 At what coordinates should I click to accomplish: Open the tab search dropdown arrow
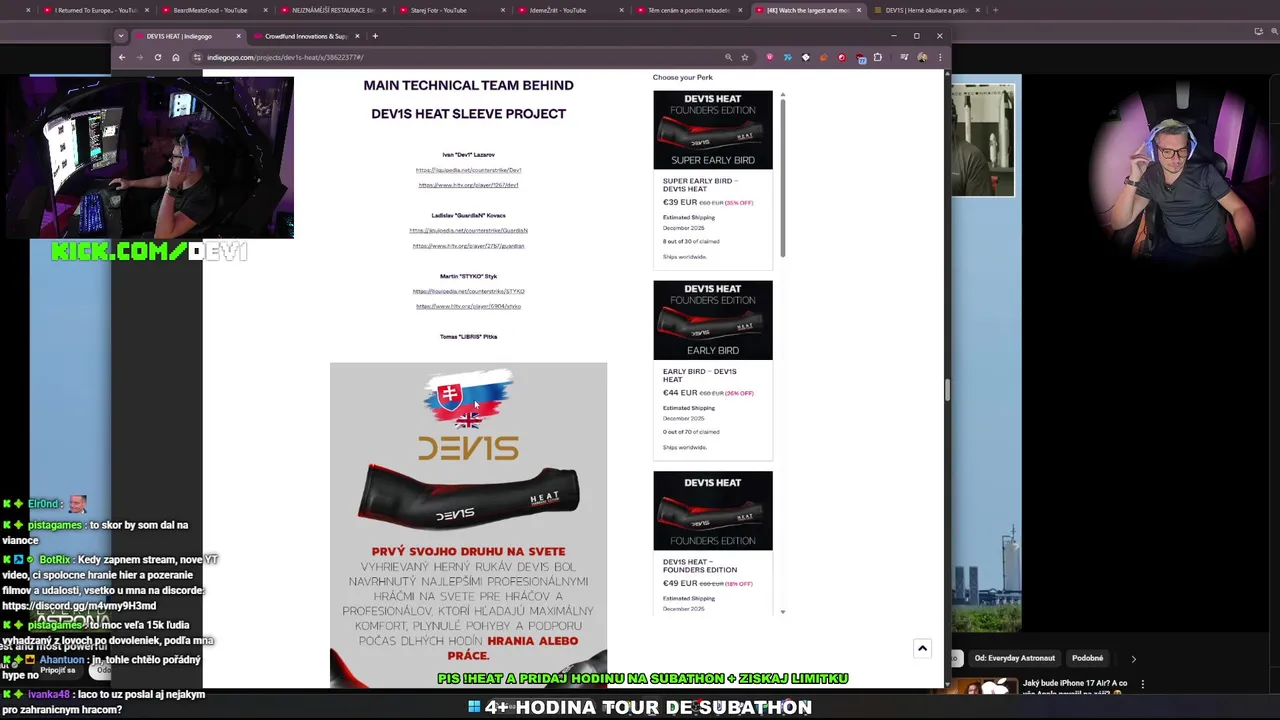click(x=121, y=36)
